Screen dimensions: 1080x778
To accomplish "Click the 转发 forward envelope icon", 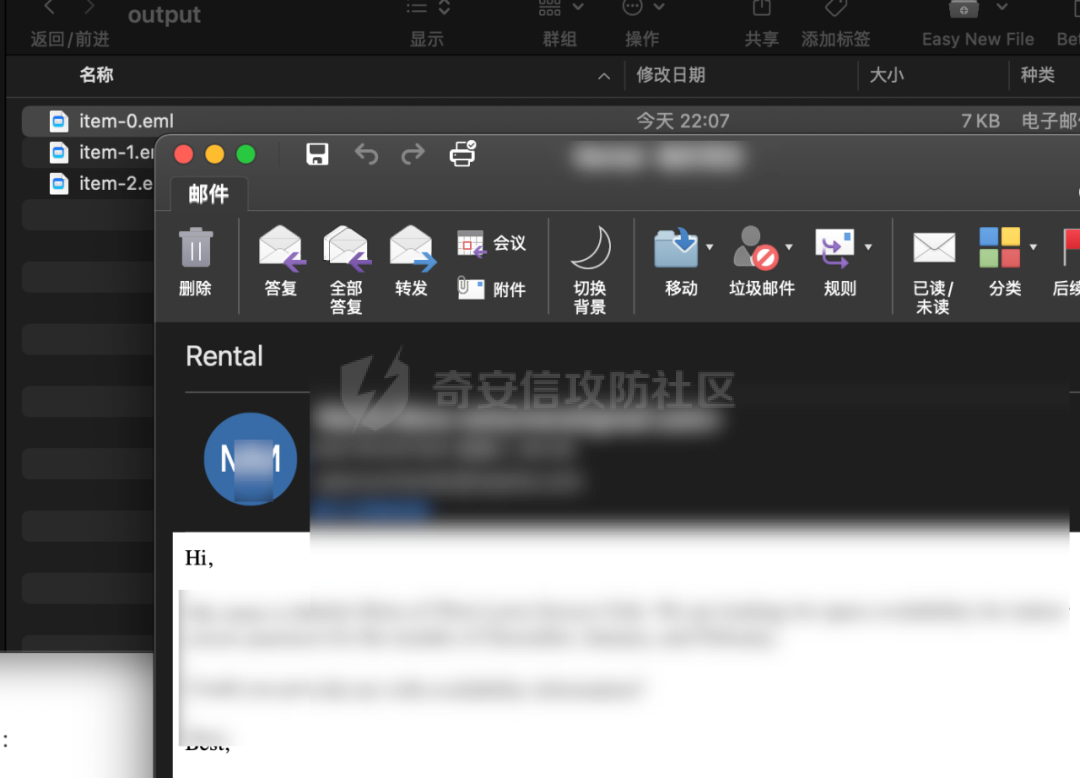I will (x=413, y=248).
